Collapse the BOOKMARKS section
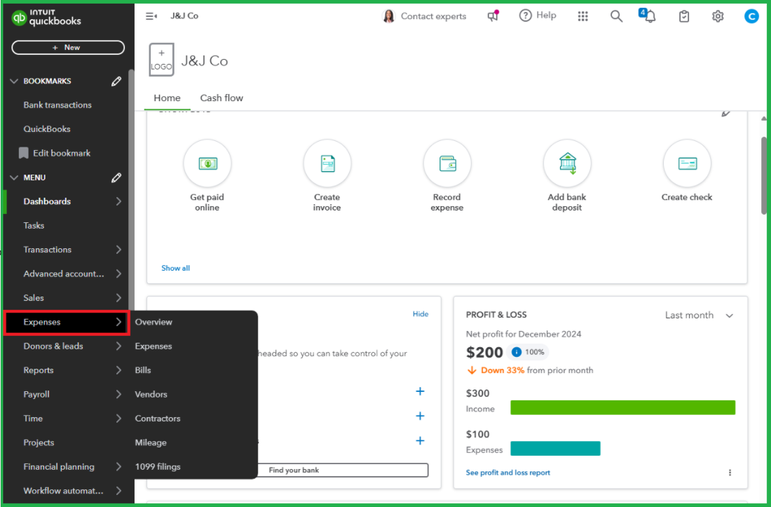Image resolution: width=771 pixels, height=507 pixels. tap(14, 81)
